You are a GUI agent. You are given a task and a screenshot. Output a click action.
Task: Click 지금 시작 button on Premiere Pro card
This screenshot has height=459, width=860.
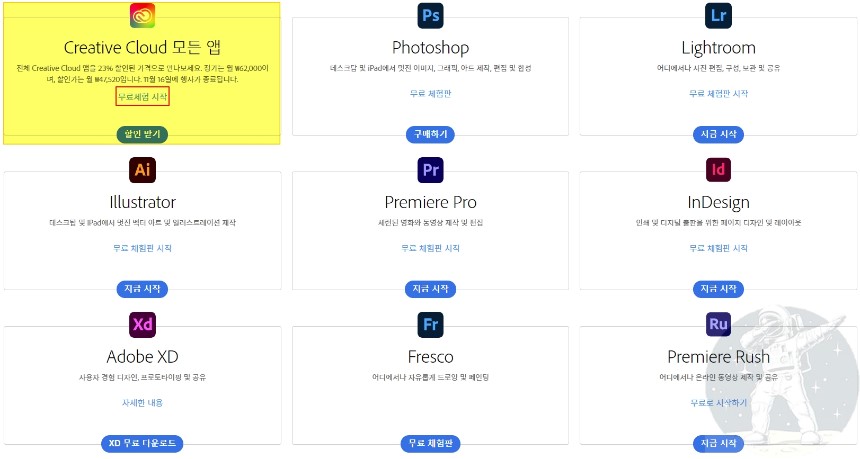point(431,289)
